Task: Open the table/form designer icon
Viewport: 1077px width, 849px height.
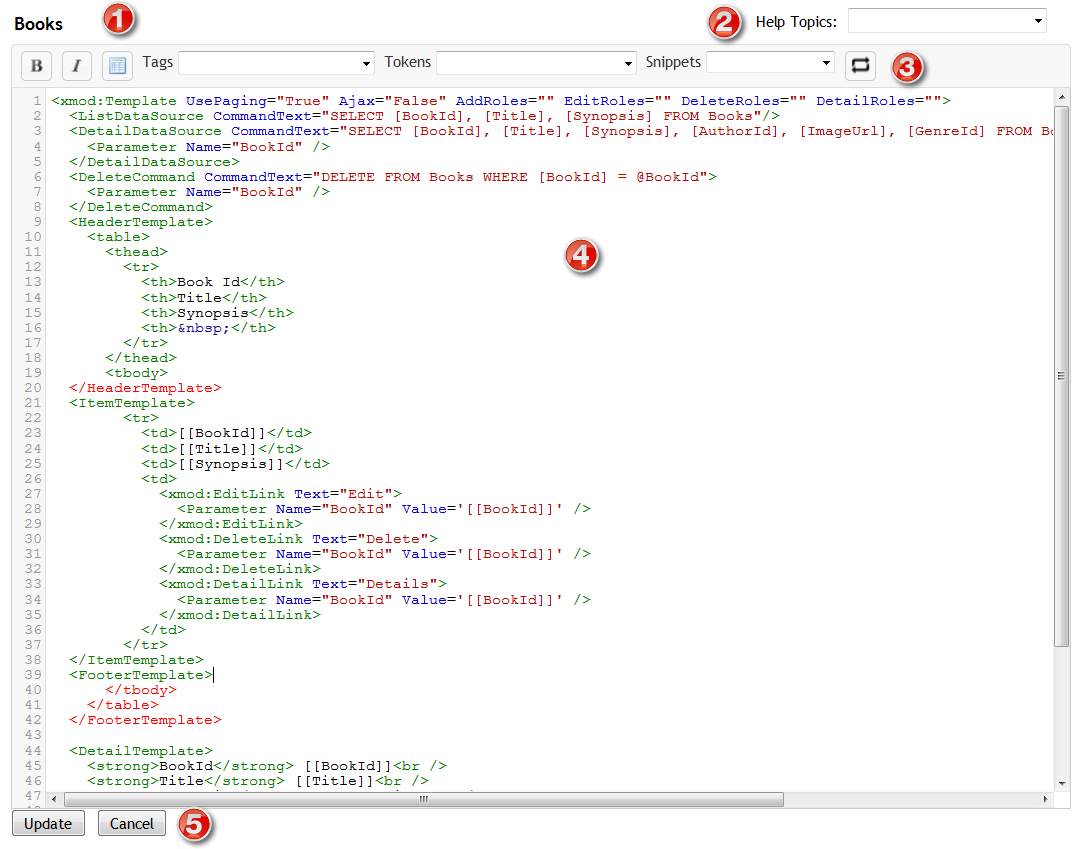Action: pyautogui.click(x=117, y=65)
